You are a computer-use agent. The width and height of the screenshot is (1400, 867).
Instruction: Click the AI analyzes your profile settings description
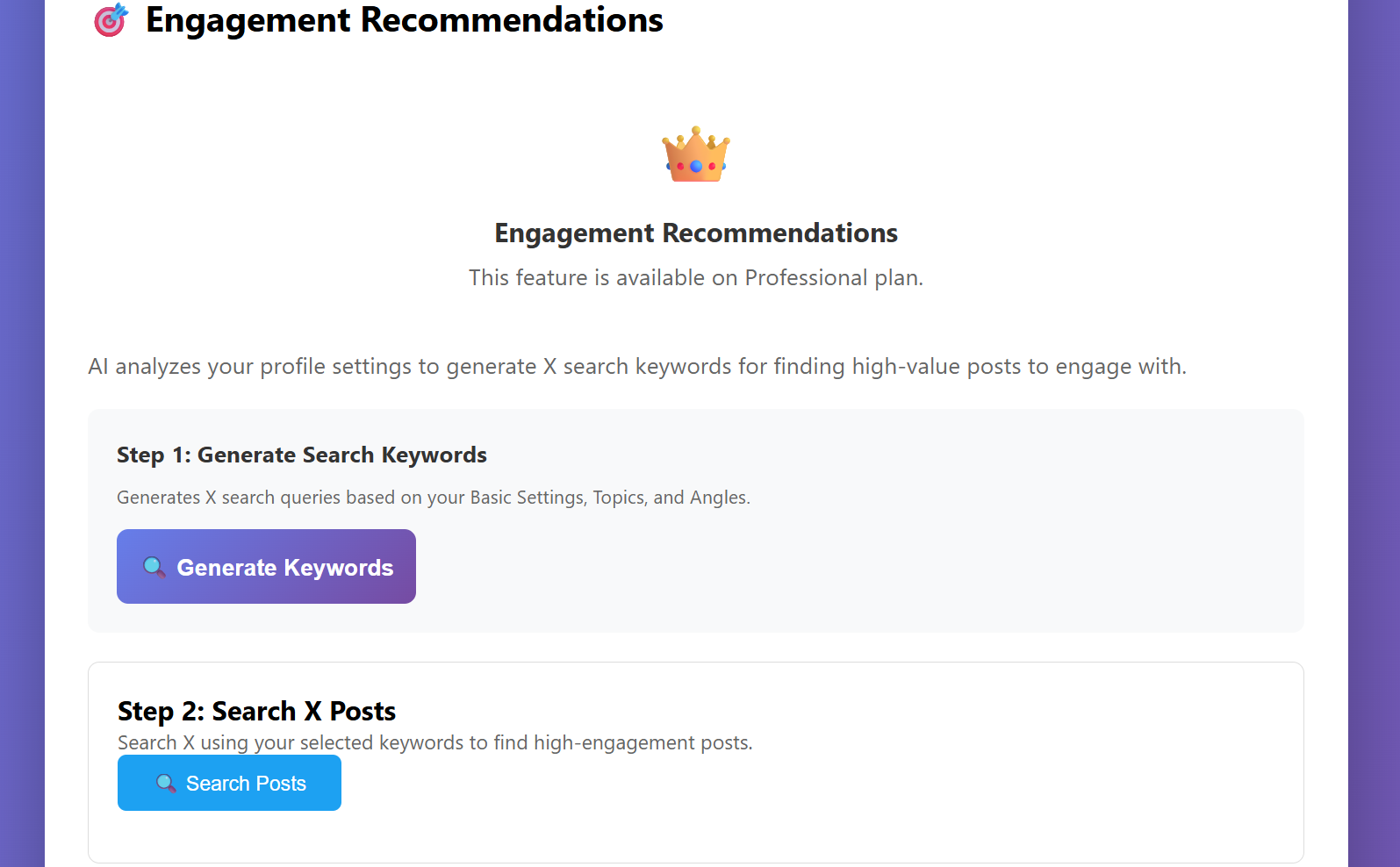[x=638, y=366]
